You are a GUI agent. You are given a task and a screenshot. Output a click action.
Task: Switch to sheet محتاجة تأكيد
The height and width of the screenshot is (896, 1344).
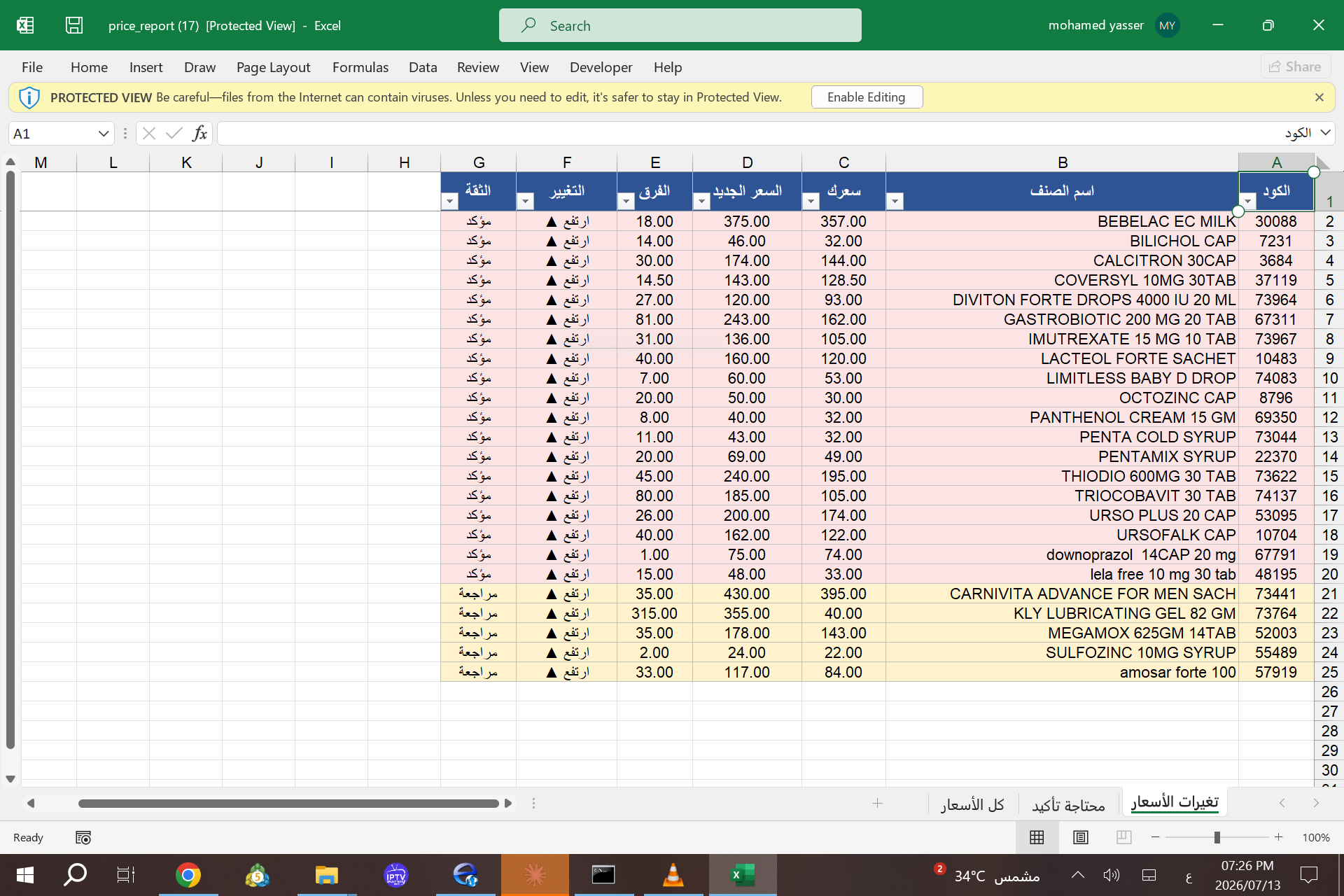pos(1068,804)
